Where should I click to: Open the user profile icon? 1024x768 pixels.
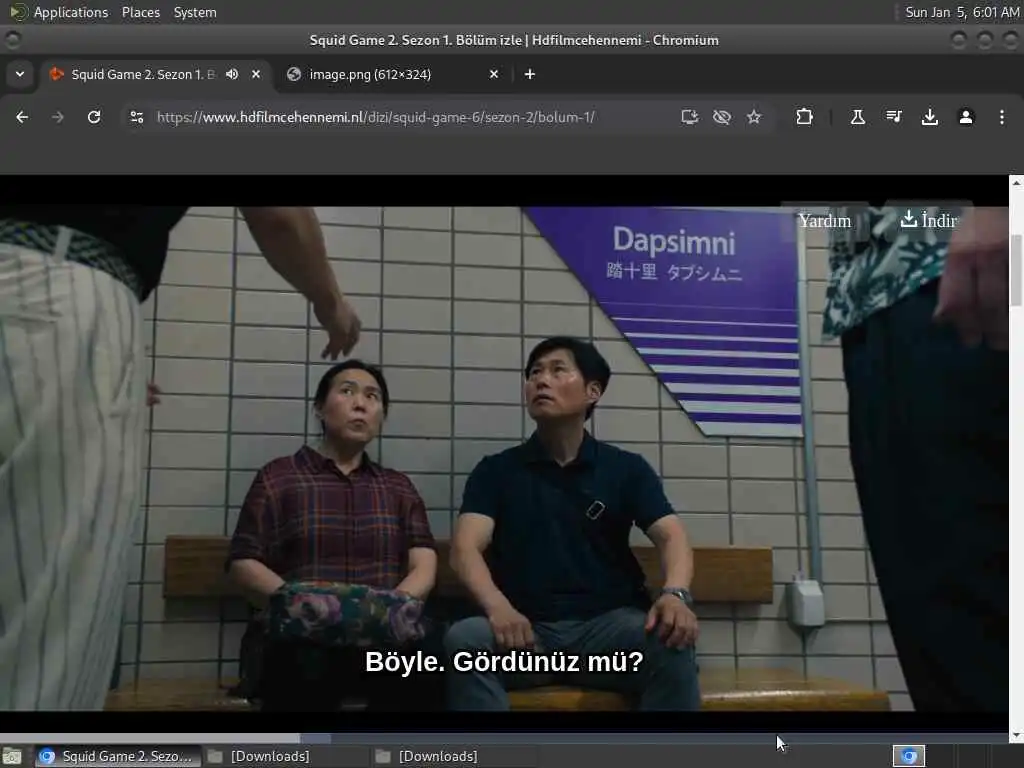[x=966, y=117]
